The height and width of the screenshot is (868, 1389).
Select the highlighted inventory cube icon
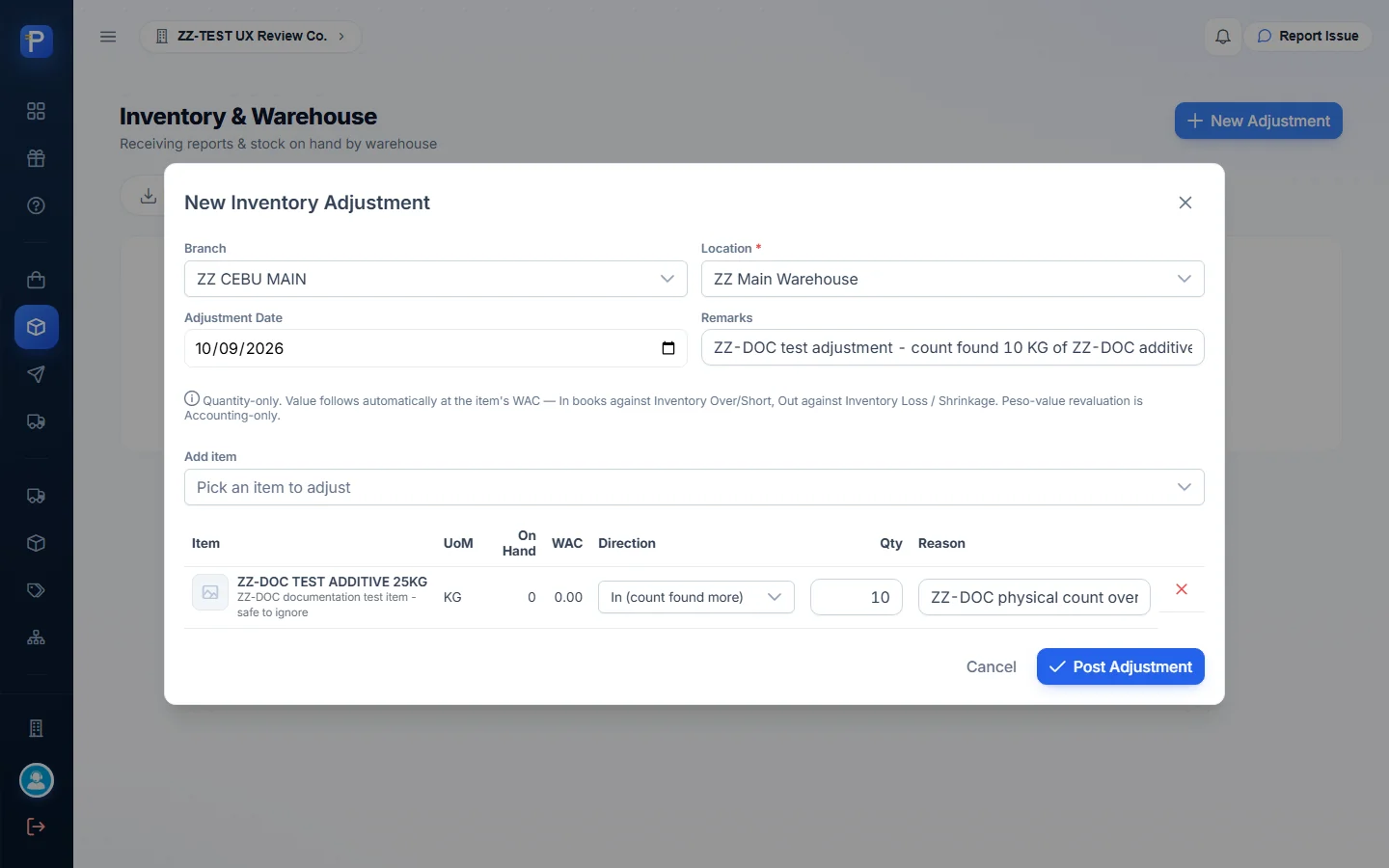click(37, 327)
